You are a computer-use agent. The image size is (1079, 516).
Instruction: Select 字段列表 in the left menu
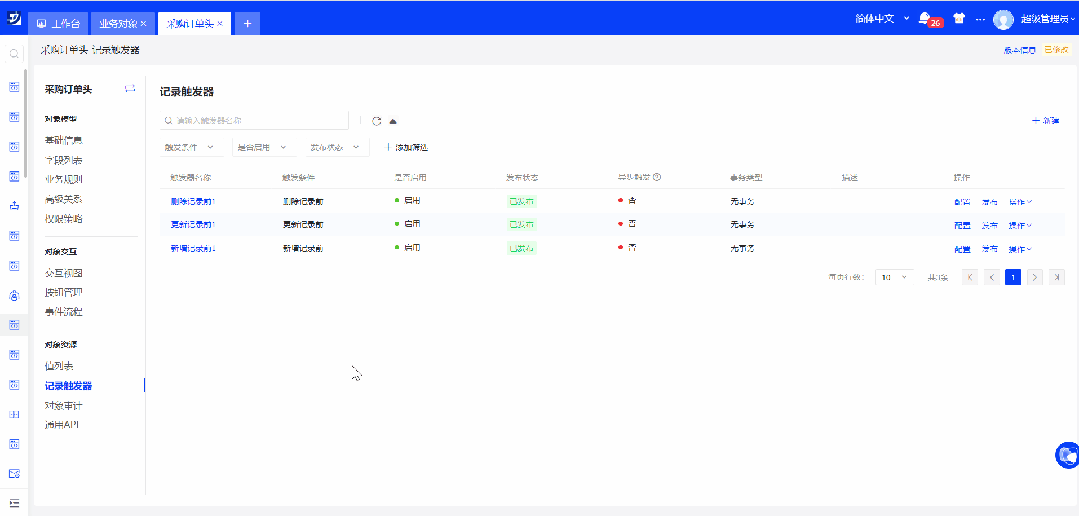click(x=64, y=160)
